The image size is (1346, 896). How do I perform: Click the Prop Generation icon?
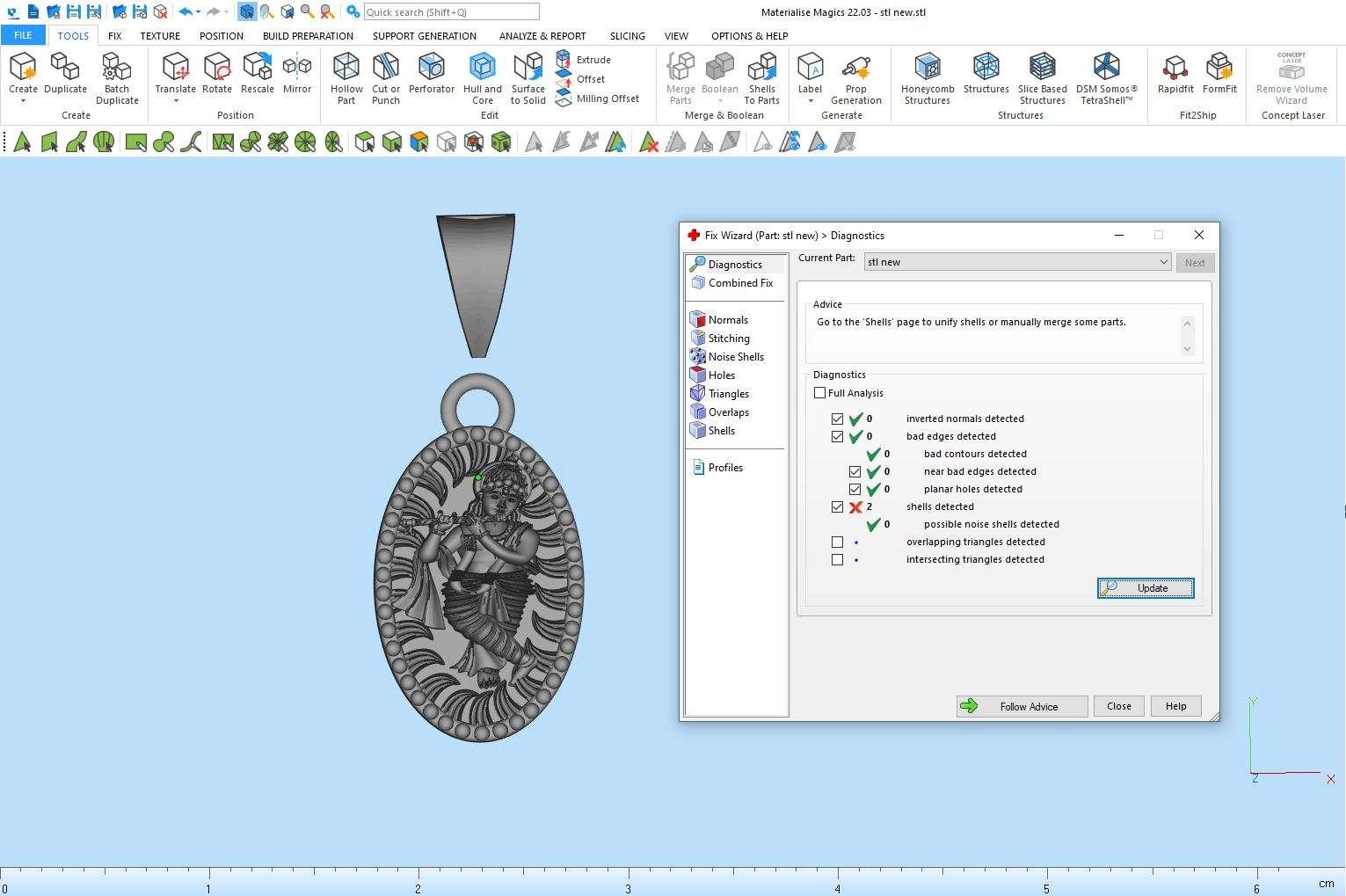pyautogui.click(x=855, y=77)
